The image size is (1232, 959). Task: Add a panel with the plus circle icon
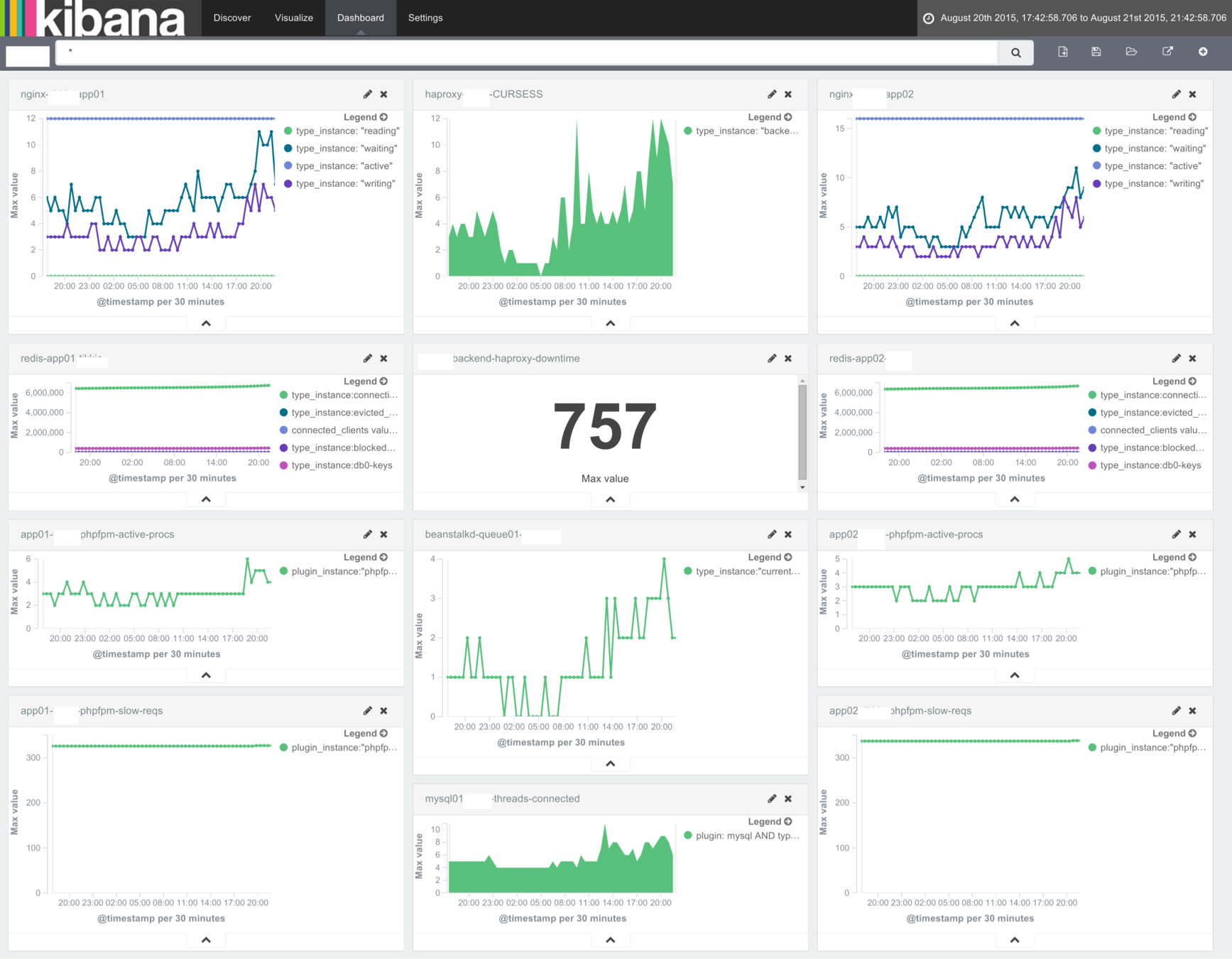1204,51
